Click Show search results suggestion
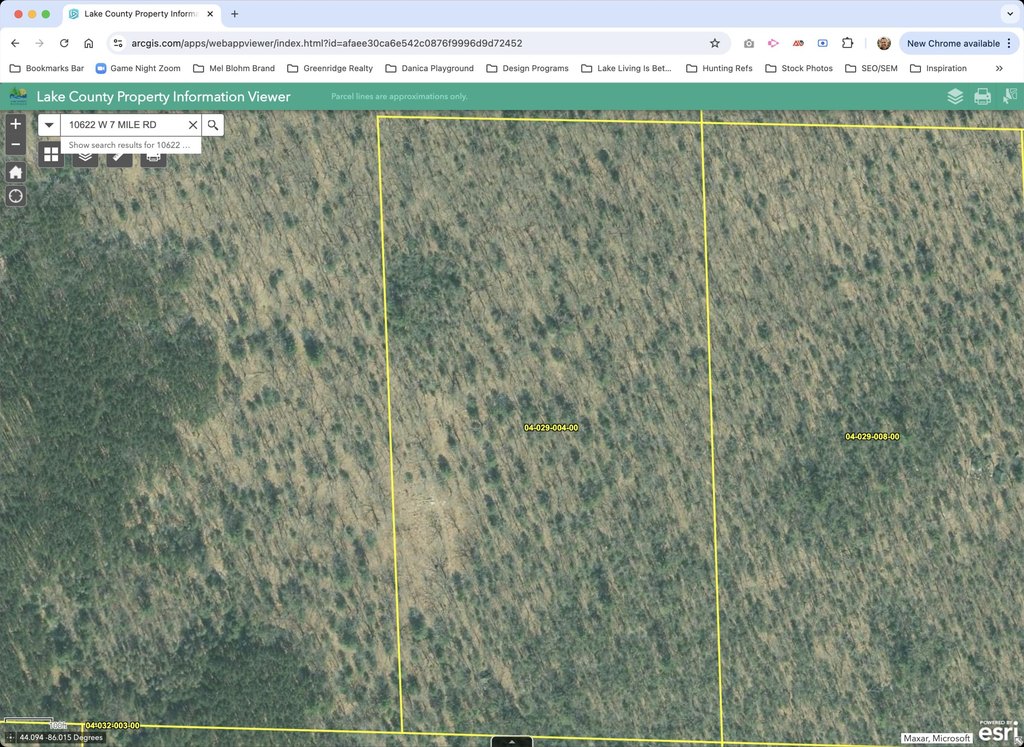This screenshot has width=1024, height=747. [x=130, y=145]
